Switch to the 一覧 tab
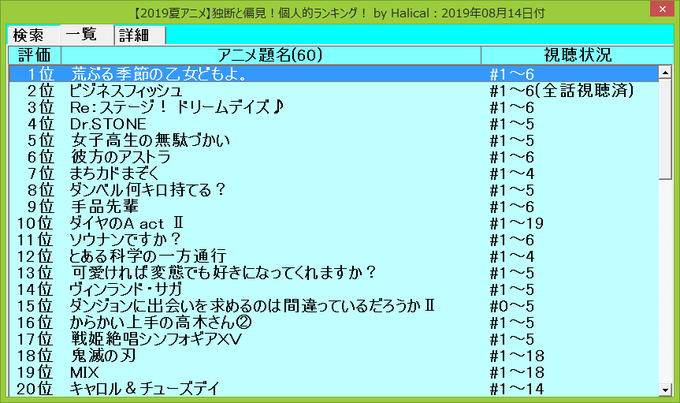The image size is (680, 403). click(87, 34)
